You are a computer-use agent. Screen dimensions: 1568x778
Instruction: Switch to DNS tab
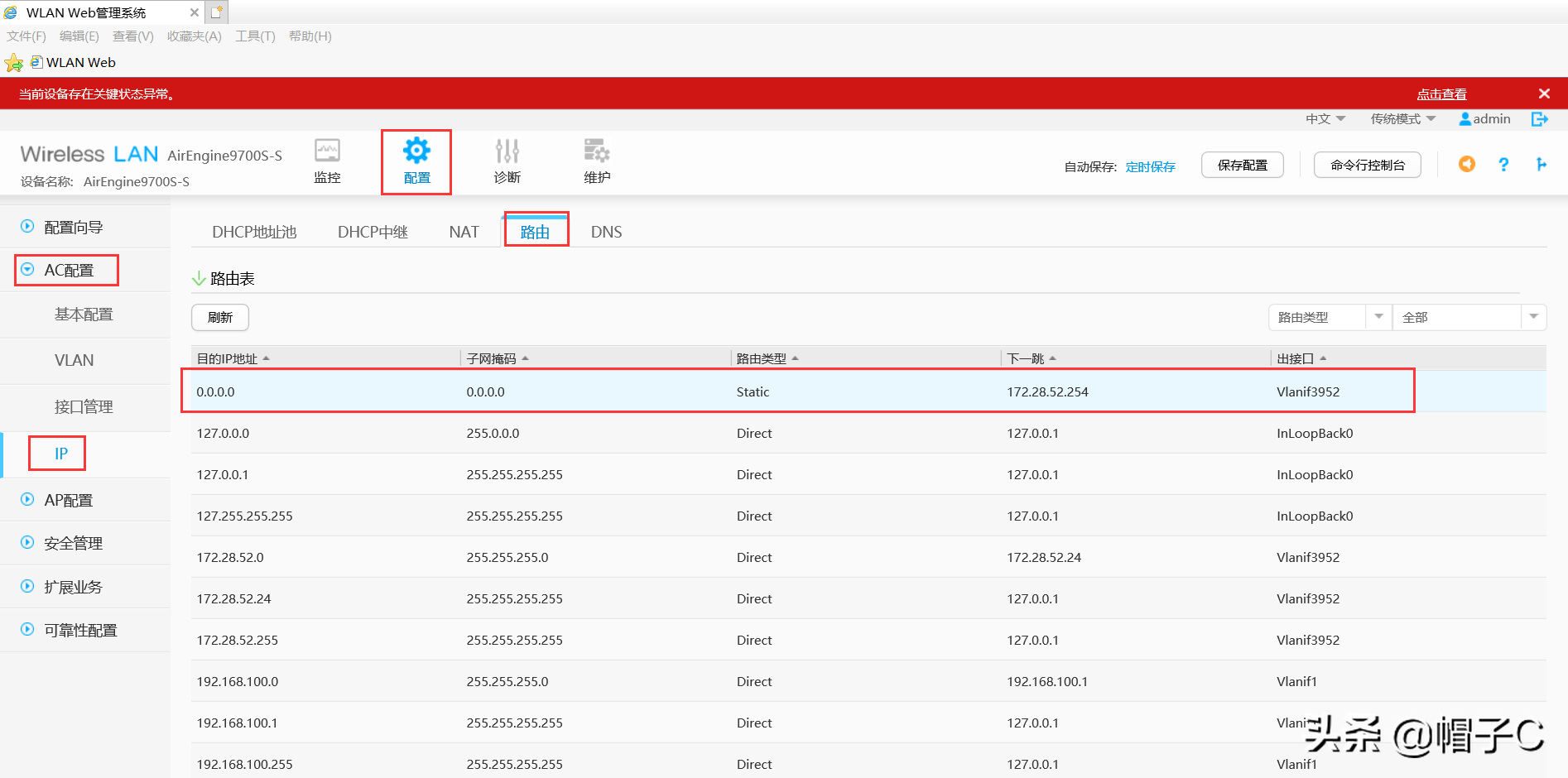(x=606, y=232)
